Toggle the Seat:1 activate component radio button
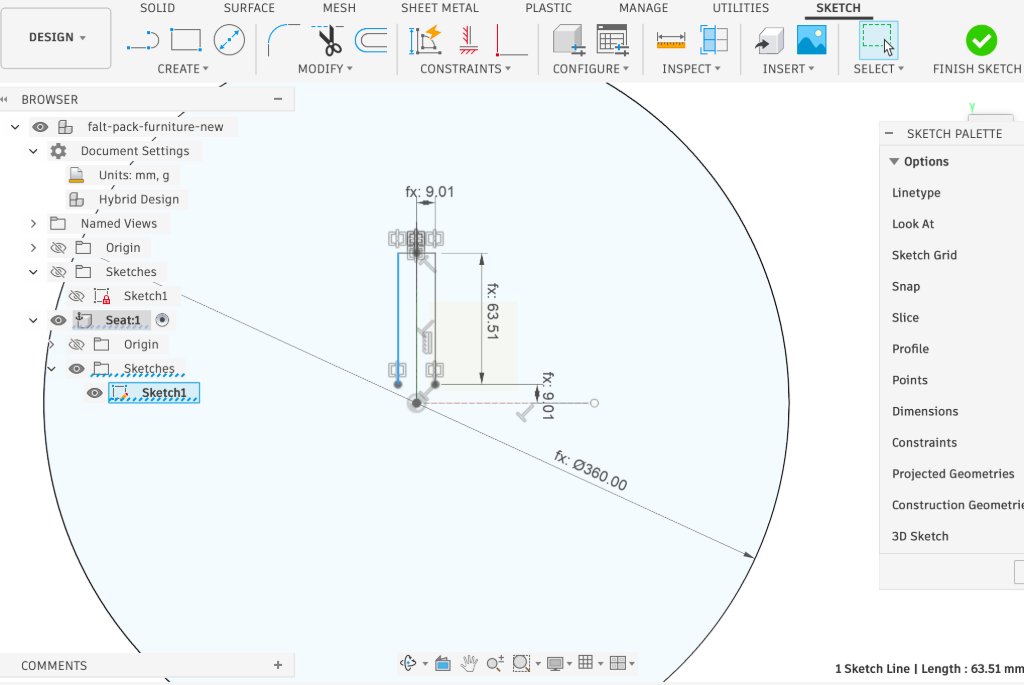The image size is (1024, 685). pos(163,320)
